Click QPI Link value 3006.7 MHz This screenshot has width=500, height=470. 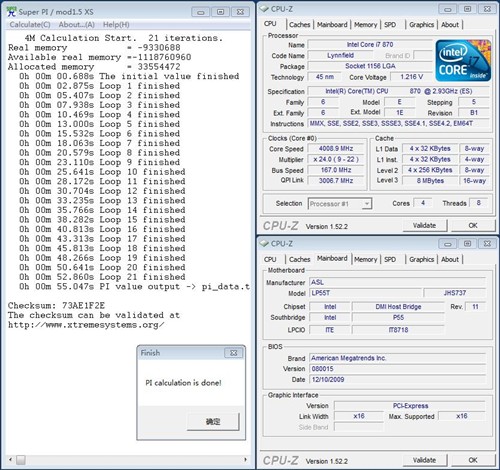(x=336, y=181)
